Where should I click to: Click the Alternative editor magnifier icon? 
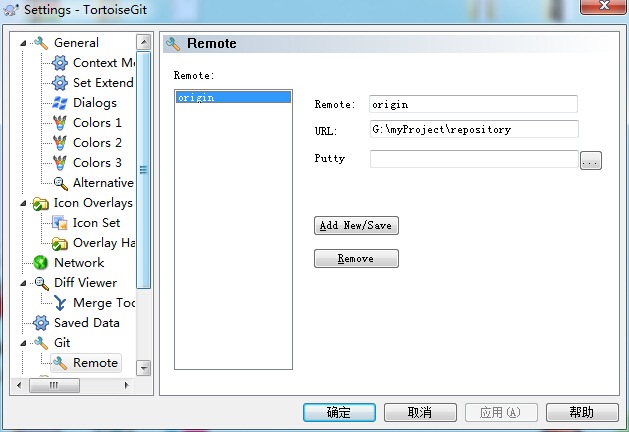[60, 183]
